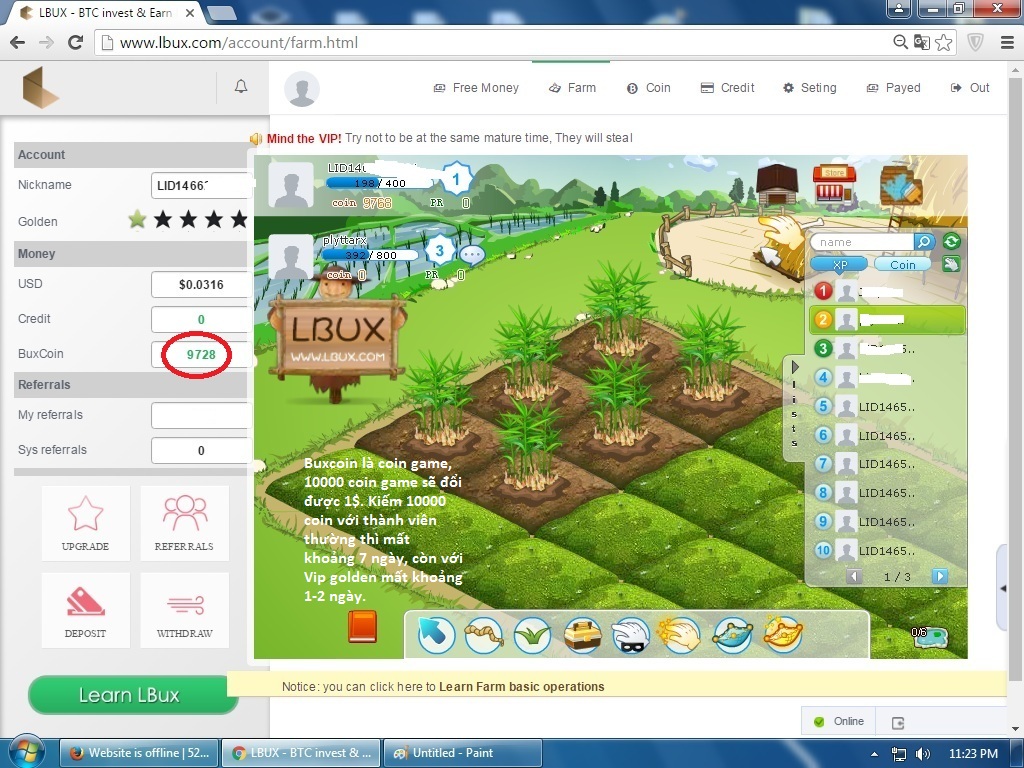The height and width of the screenshot is (768, 1024).
Task: Select rank 5 friend LID1465
Action: [x=887, y=407]
